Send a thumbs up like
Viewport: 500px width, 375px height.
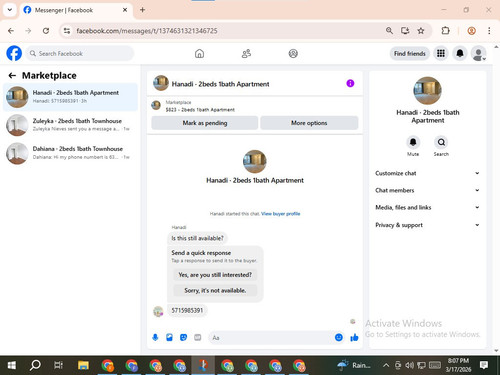point(354,338)
